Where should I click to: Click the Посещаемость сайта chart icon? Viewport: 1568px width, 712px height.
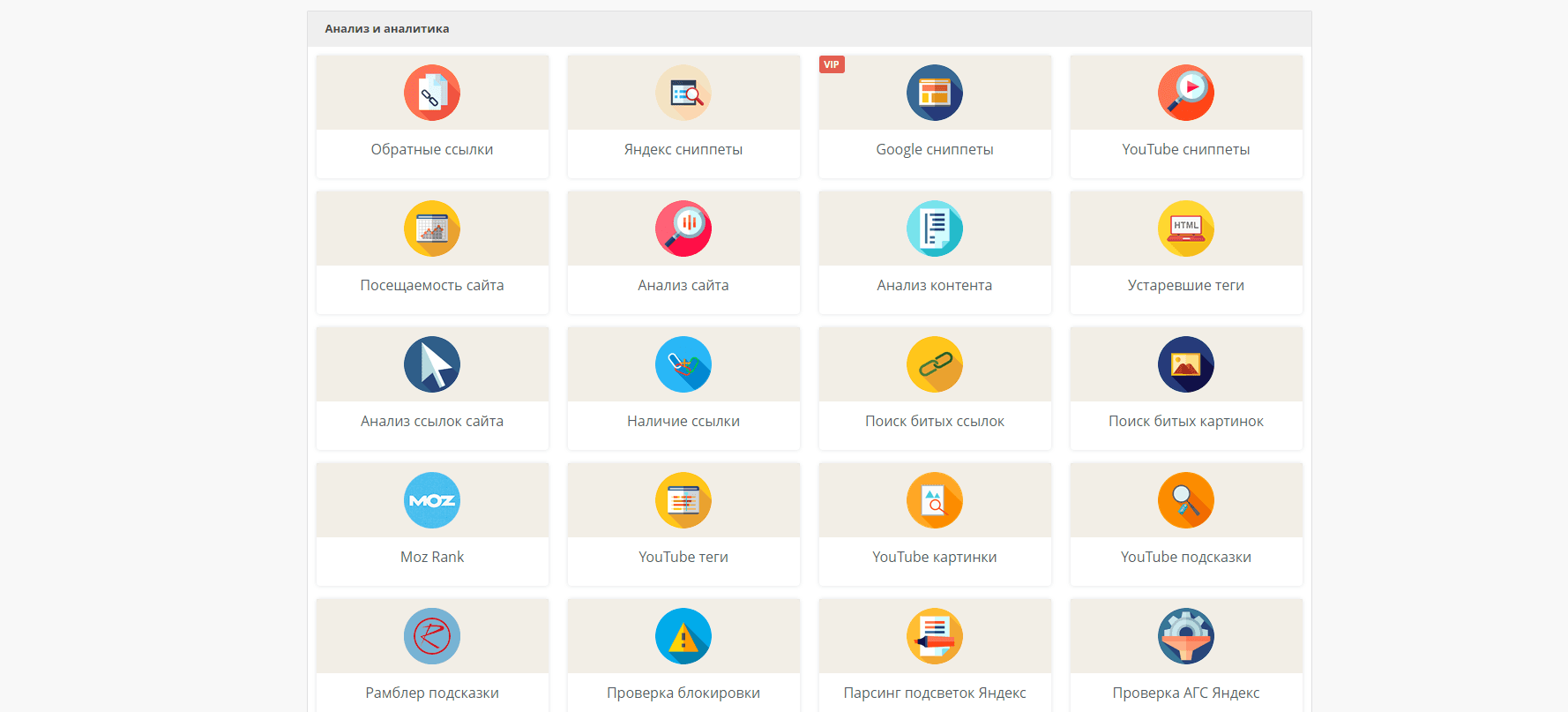pos(432,229)
